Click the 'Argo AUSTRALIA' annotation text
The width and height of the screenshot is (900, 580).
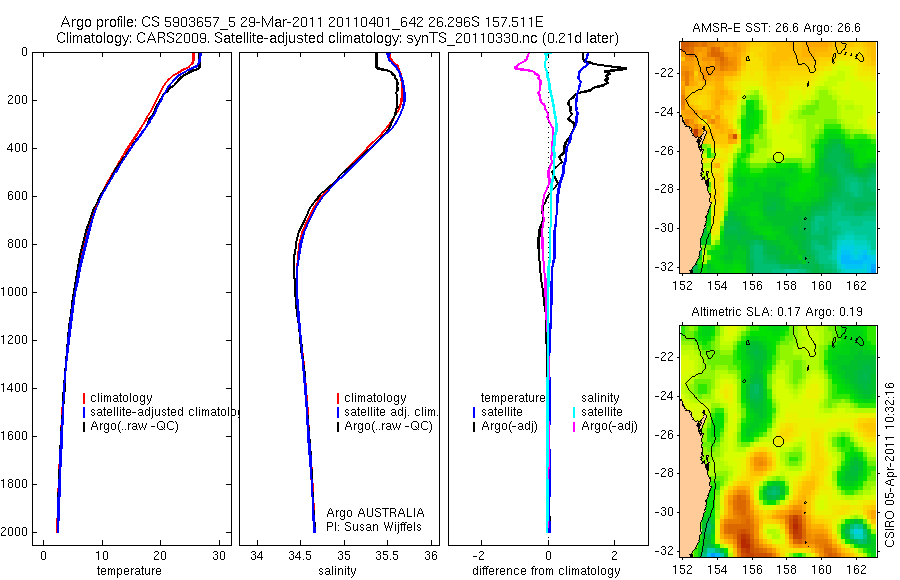tap(375, 513)
